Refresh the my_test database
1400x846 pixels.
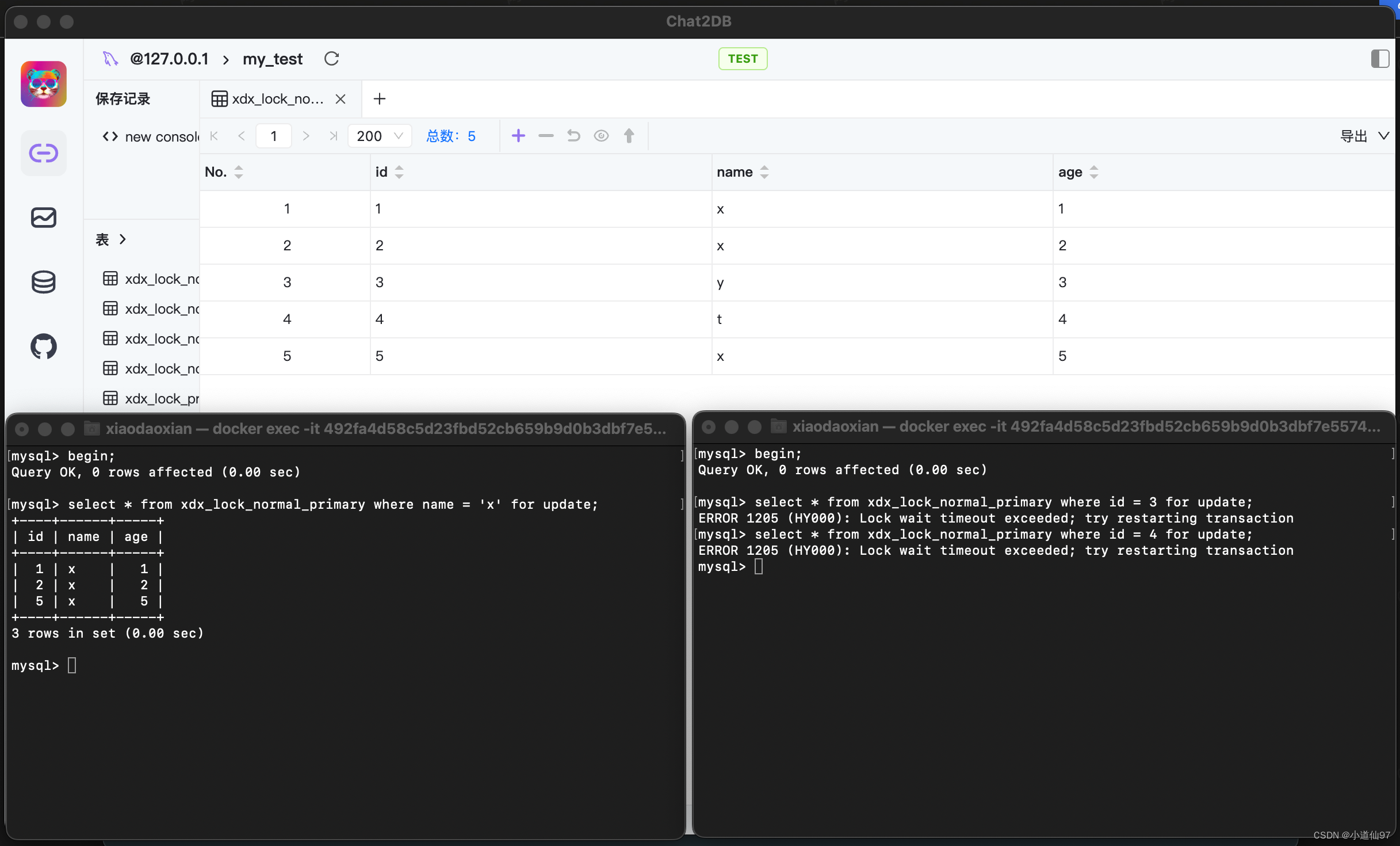point(332,59)
